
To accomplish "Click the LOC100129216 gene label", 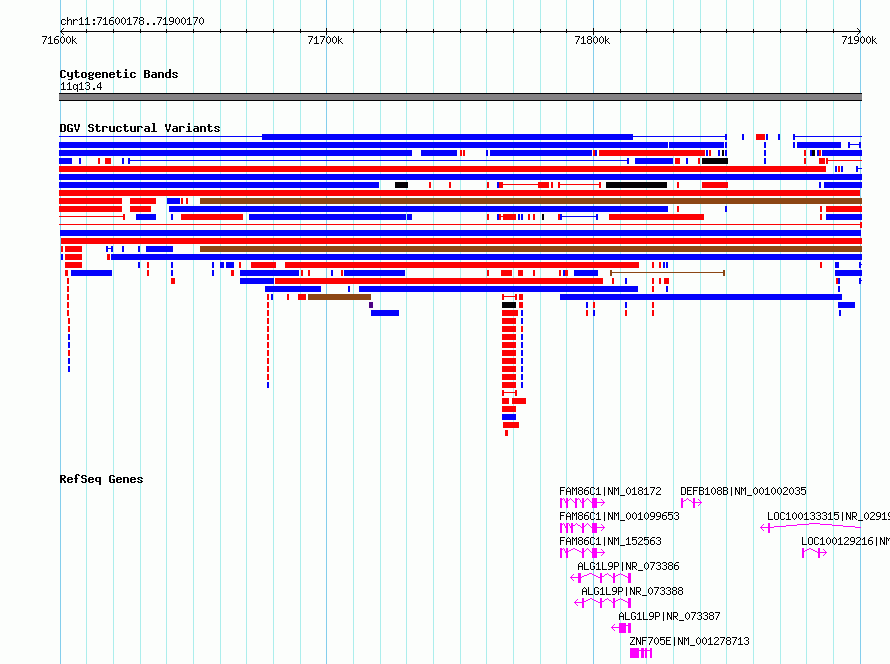I will (845, 541).
